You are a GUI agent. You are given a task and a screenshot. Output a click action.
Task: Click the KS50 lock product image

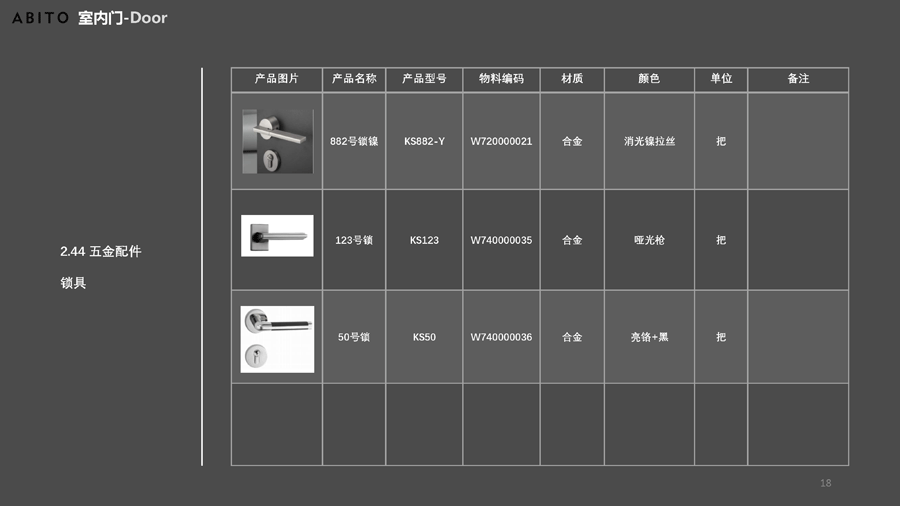click(277, 339)
